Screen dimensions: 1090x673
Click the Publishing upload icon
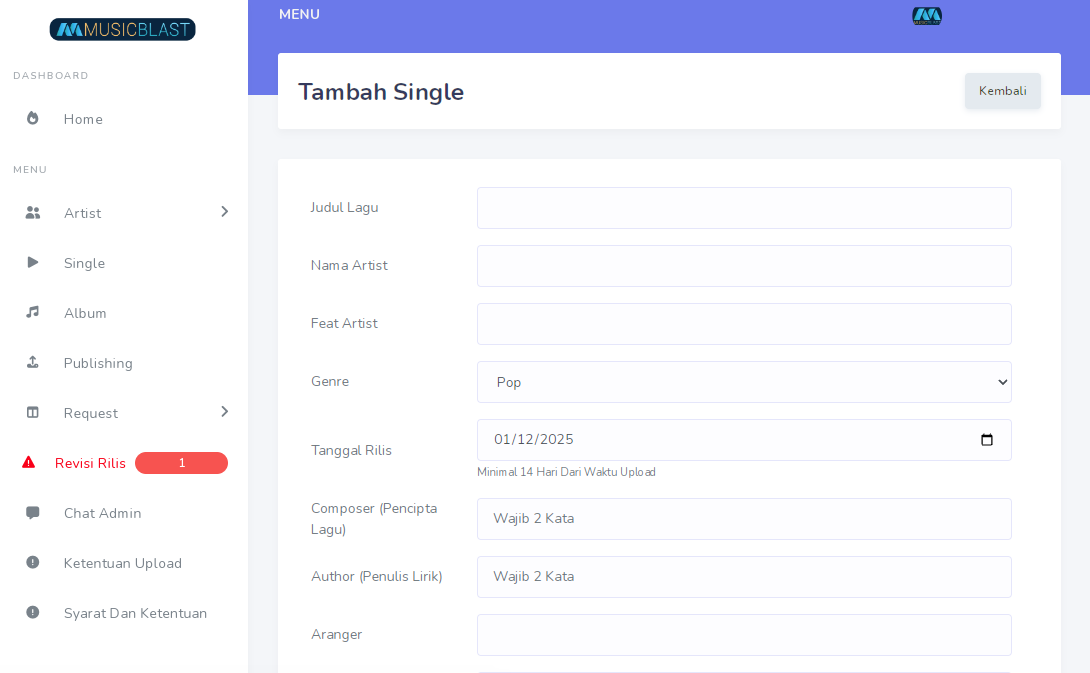click(33, 362)
